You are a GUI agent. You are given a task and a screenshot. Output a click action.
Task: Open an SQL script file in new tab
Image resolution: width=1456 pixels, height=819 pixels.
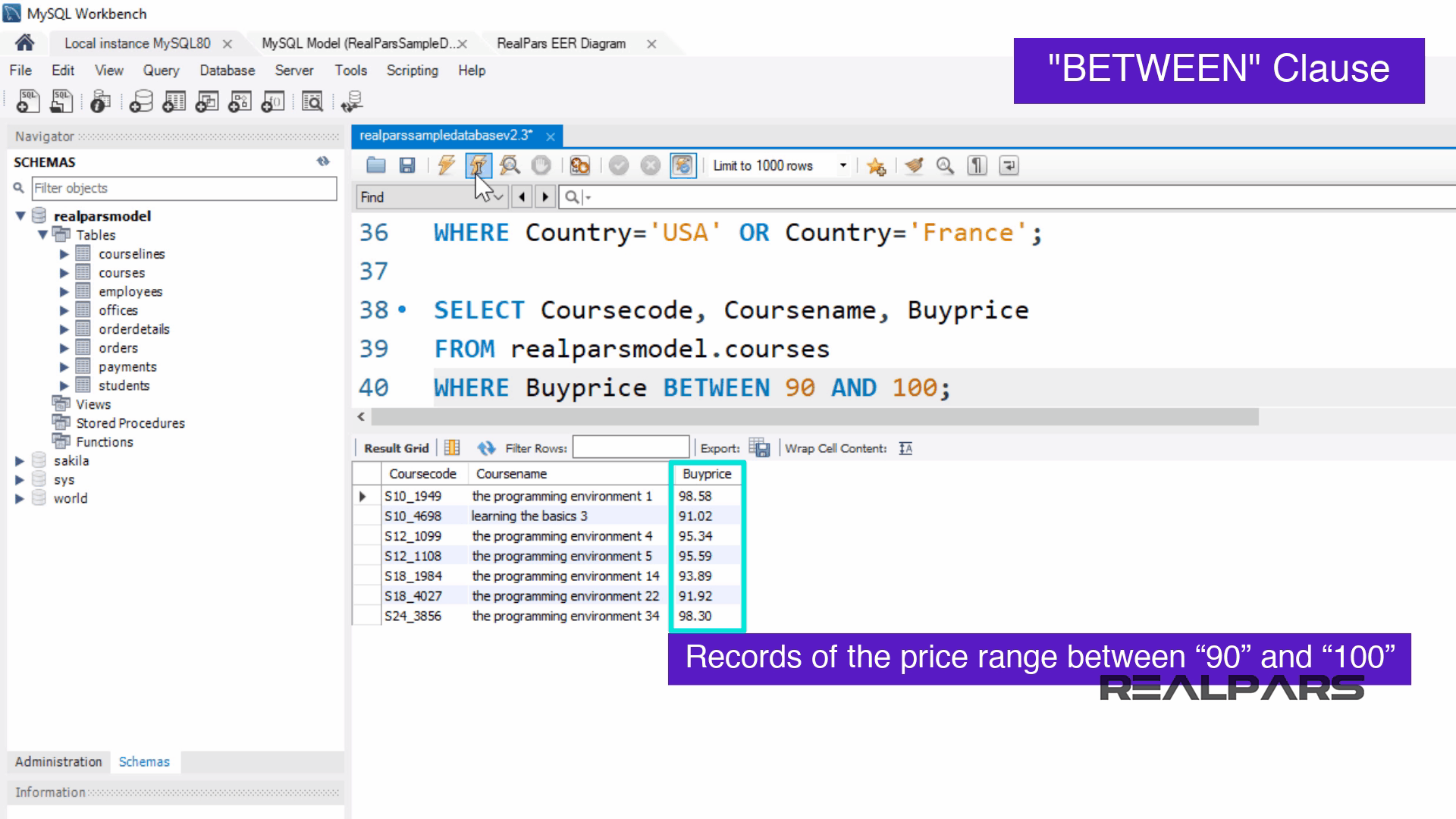point(61,101)
